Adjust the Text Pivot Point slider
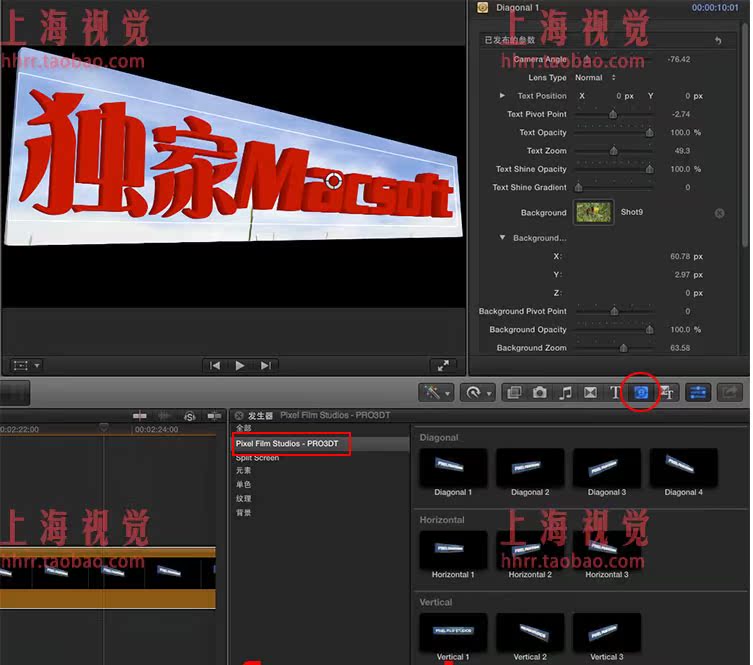 (x=614, y=114)
